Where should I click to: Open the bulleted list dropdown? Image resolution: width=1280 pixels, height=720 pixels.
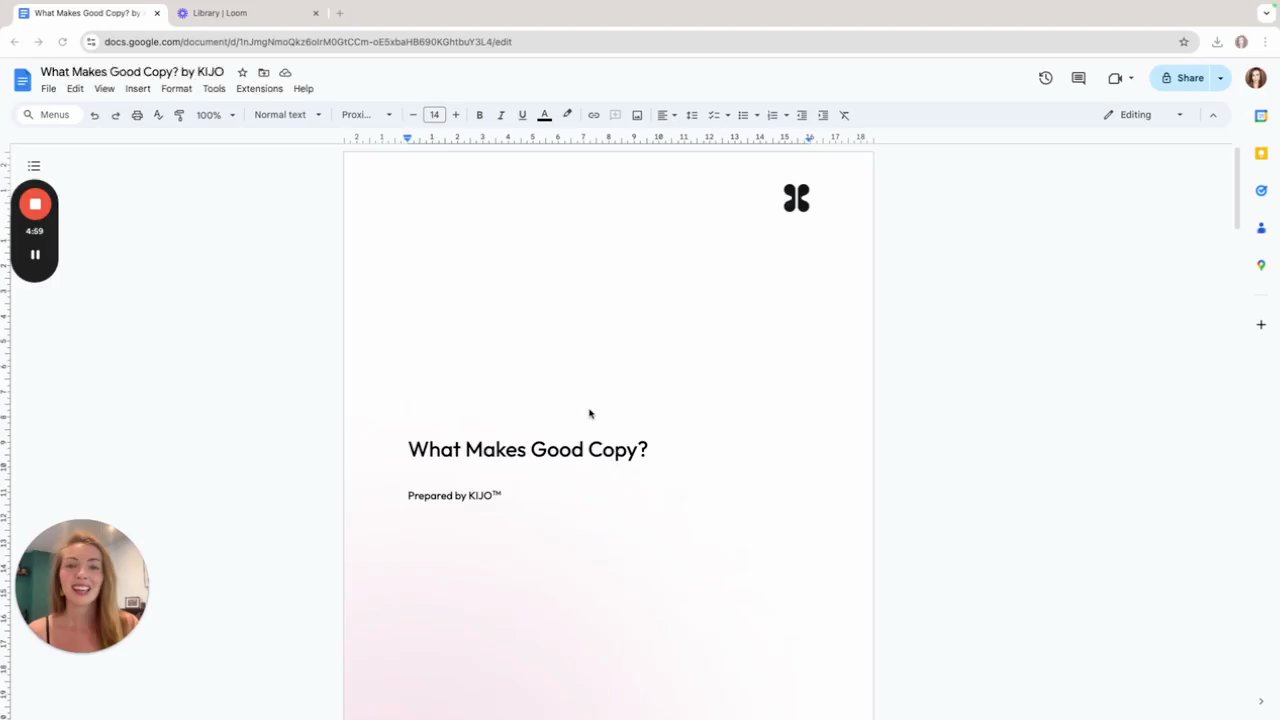pyautogui.click(x=748, y=115)
